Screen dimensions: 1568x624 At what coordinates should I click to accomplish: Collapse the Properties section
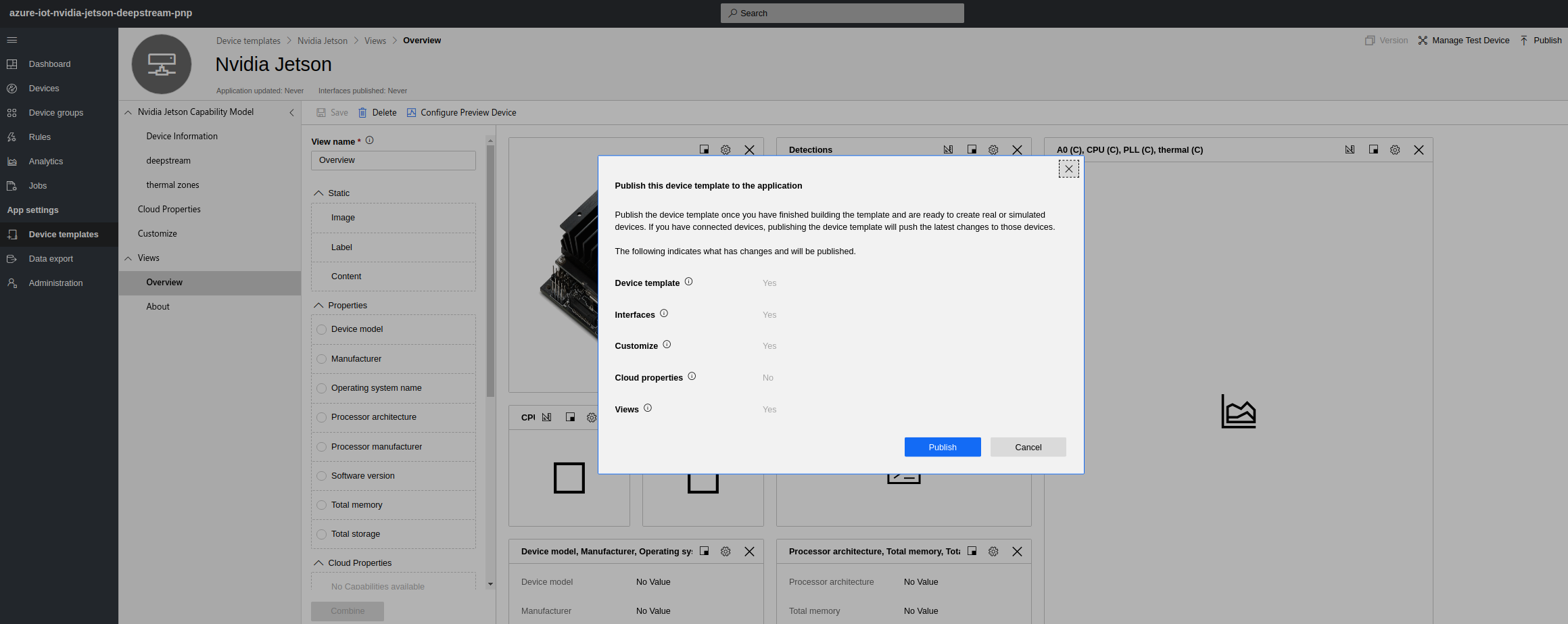click(x=318, y=306)
